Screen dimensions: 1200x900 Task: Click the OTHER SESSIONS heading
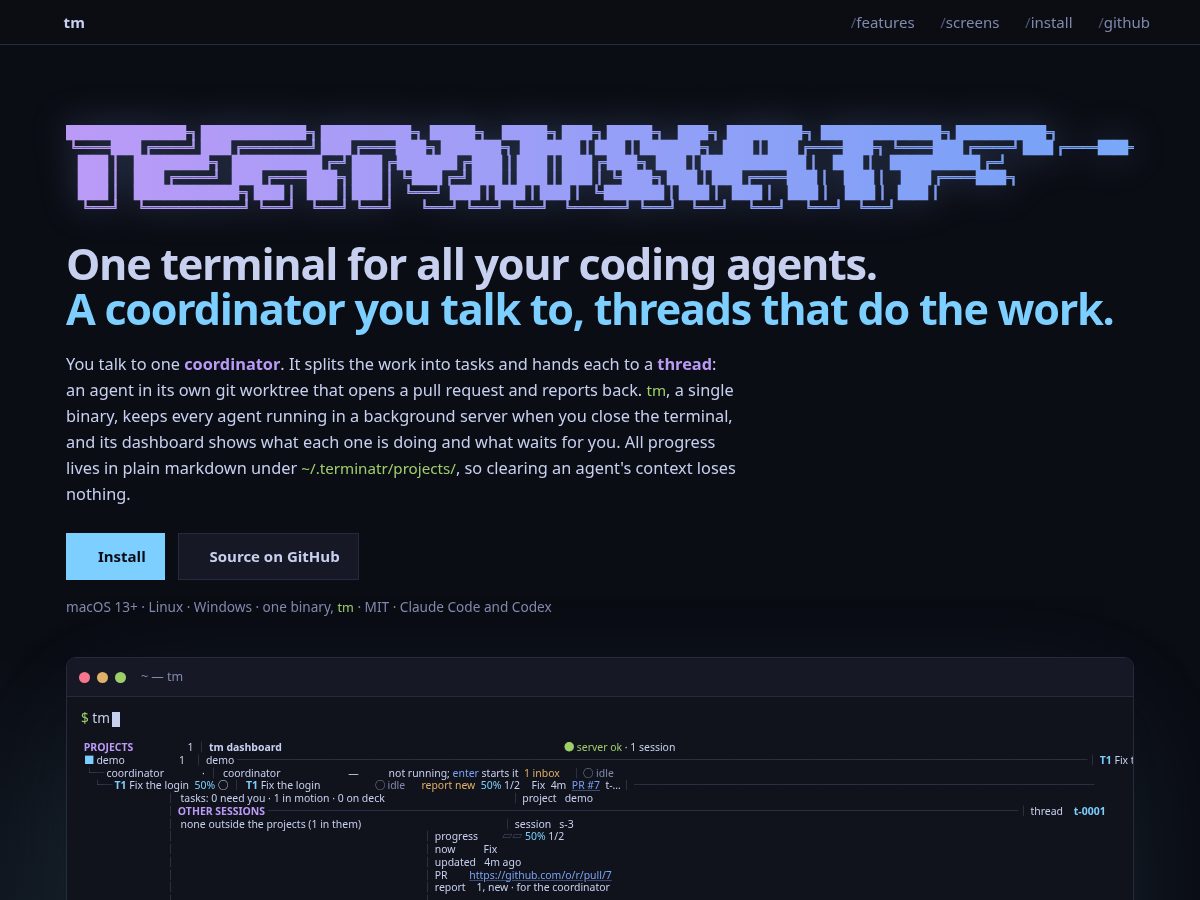tap(221, 811)
